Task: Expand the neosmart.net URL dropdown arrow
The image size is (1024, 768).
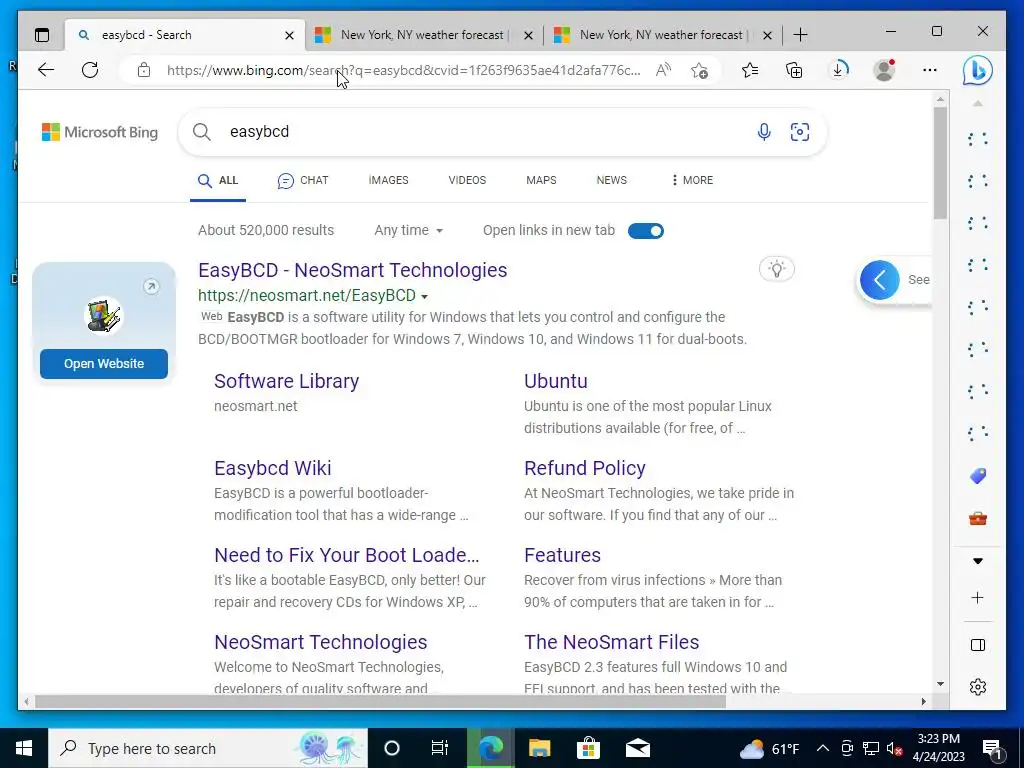Action: pyautogui.click(x=424, y=296)
